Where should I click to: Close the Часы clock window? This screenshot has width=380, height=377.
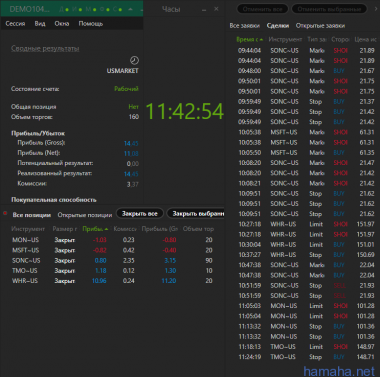click(x=216, y=9)
